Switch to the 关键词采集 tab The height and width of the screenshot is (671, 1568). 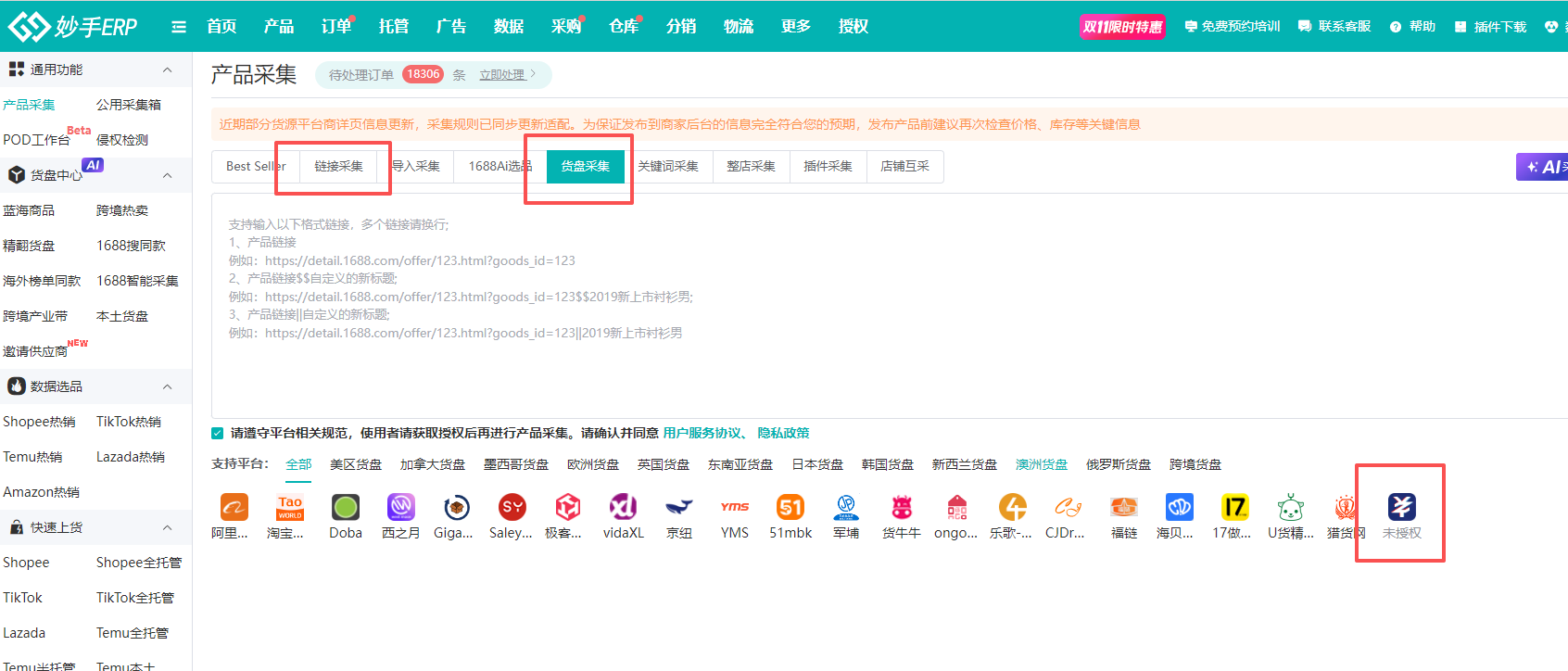click(668, 167)
